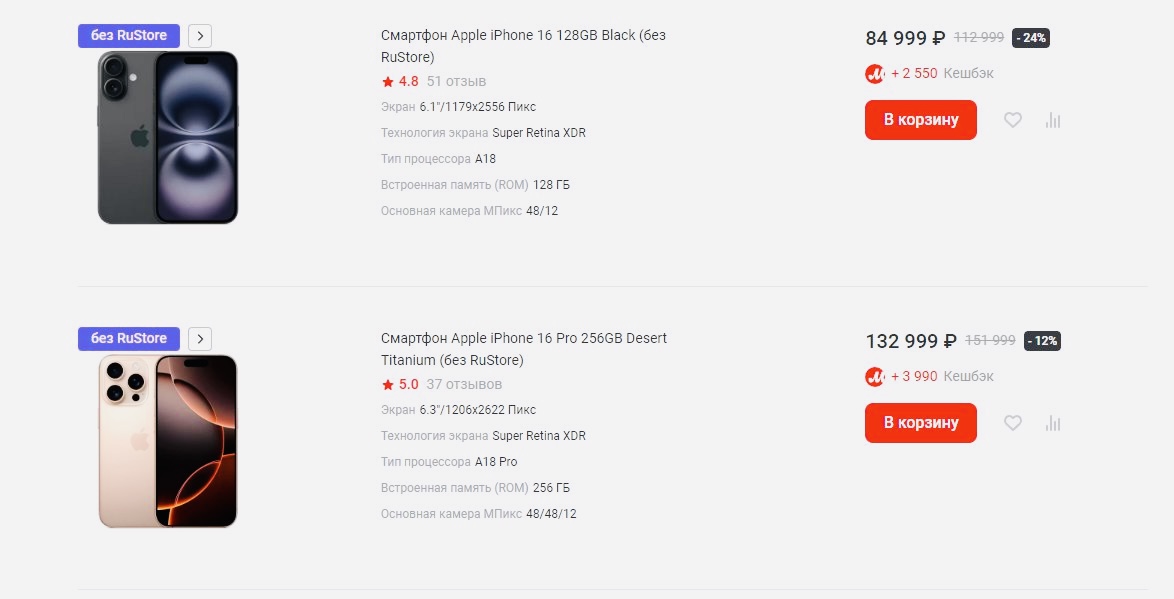
Task: Click cashback M logo for iPhone 16 Black
Action: point(875,74)
